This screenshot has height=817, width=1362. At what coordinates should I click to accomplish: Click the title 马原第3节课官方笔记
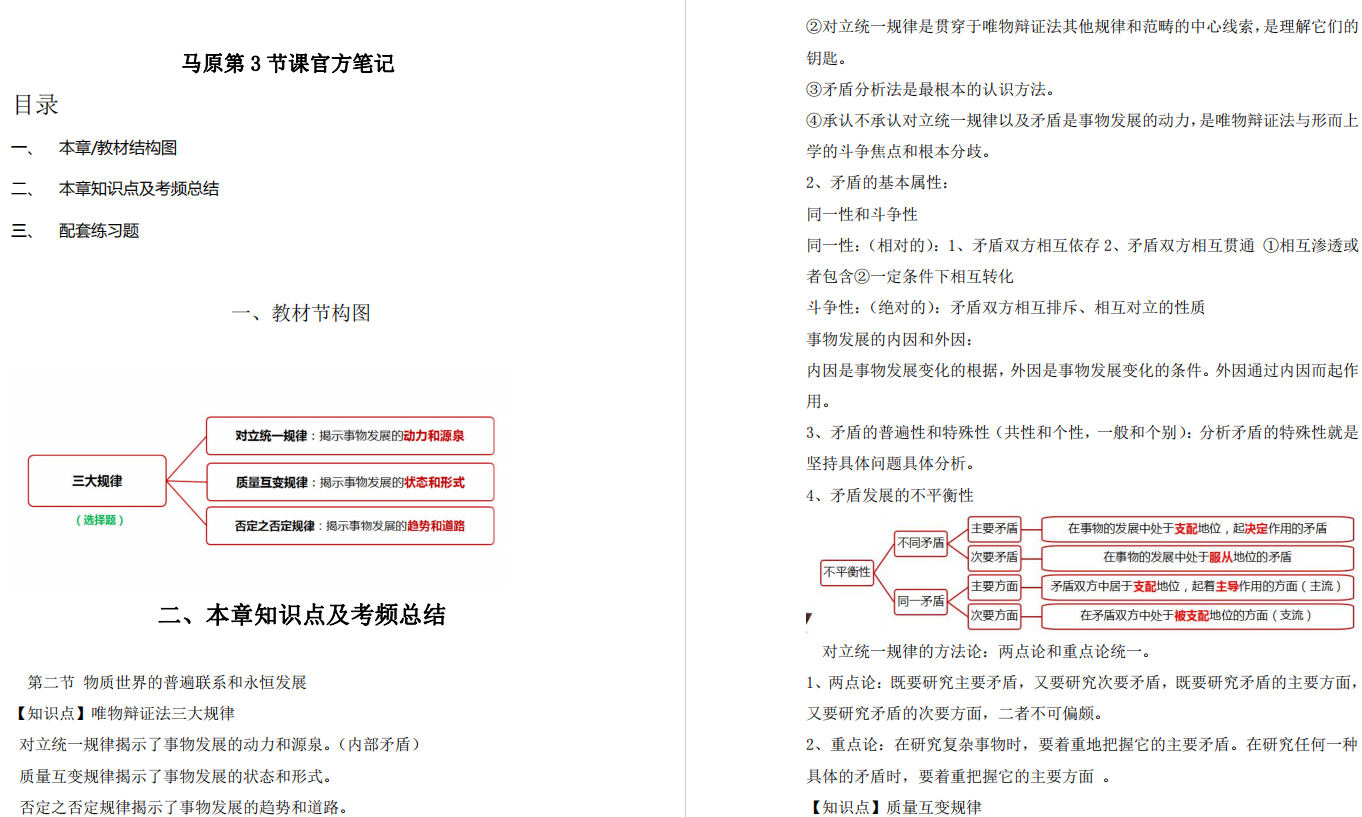coord(288,64)
